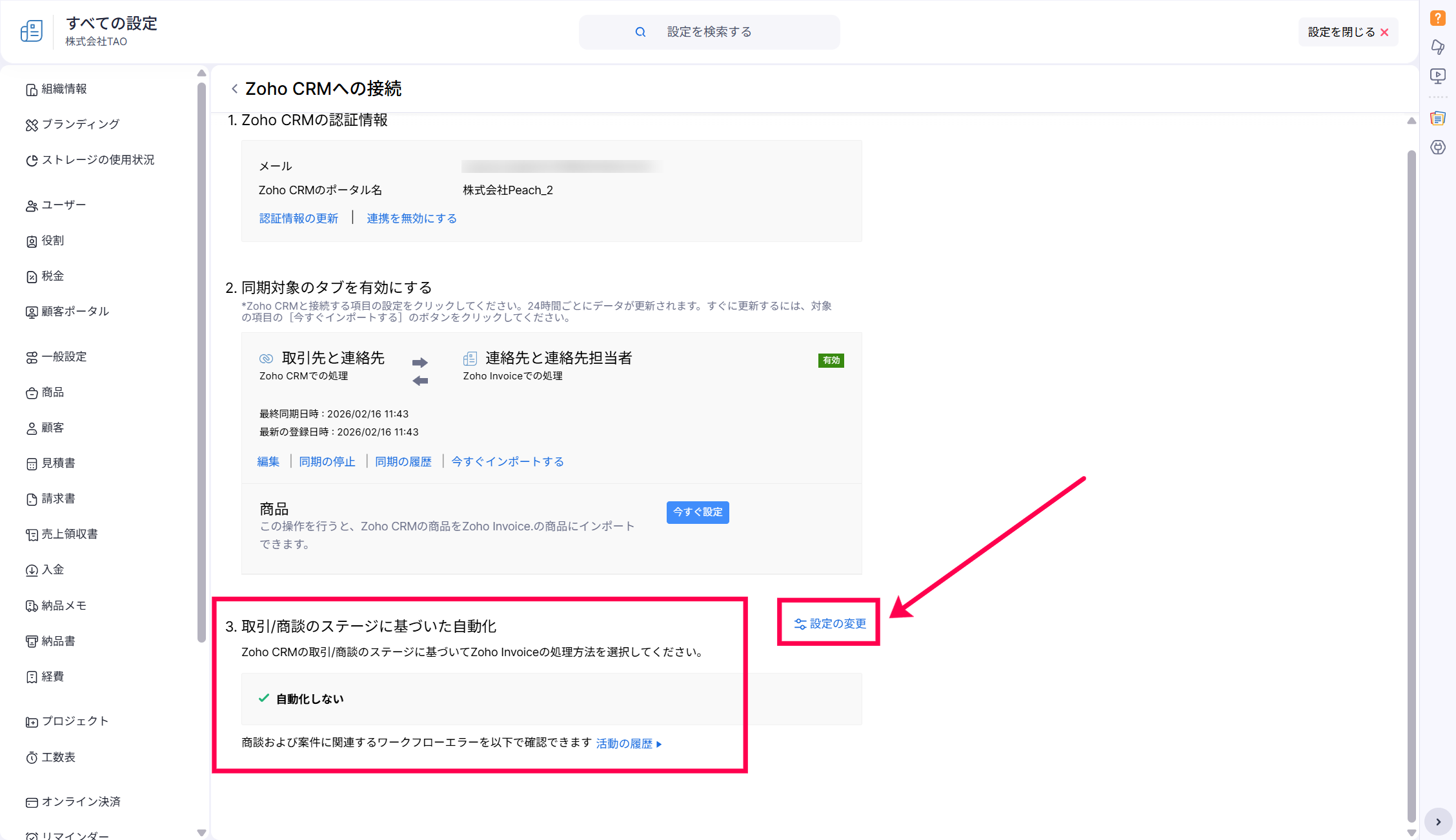Open 組織情報 in the settings sidebar
This screenshot has height=840, width=1456.
tap(64, 89)
